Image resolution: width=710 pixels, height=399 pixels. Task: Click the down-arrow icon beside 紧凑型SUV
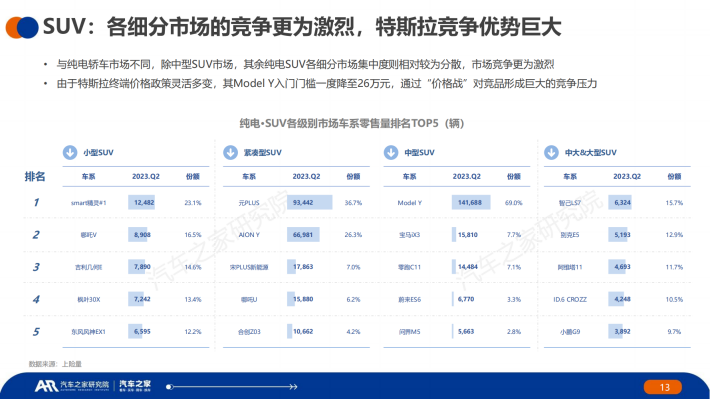tap(230, 152)
